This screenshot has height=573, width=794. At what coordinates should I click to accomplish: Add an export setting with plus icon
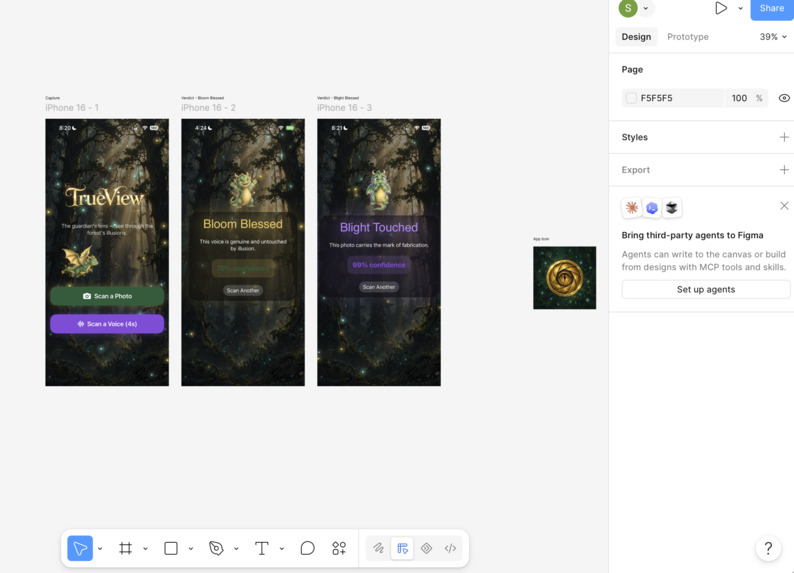click(x=784, y=170)
